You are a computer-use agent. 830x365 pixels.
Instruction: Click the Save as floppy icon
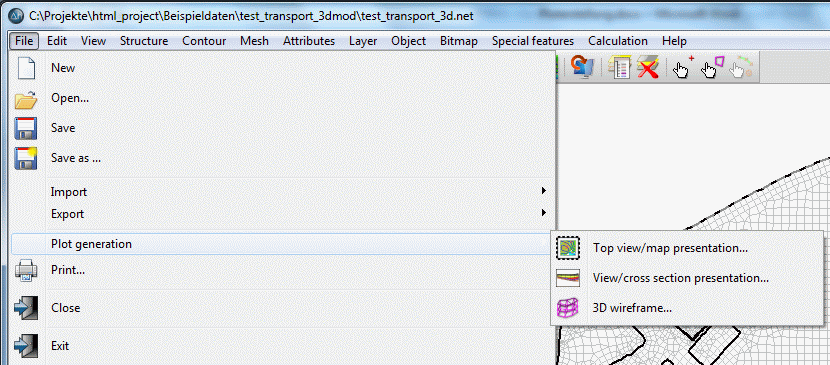[26, 158]
